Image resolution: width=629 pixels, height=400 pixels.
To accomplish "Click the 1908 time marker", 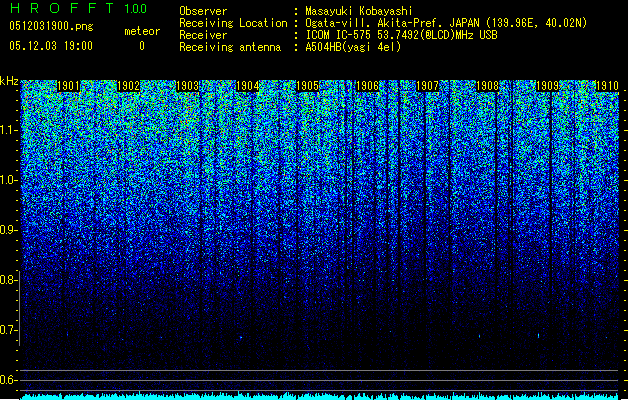I will [487, 86].
